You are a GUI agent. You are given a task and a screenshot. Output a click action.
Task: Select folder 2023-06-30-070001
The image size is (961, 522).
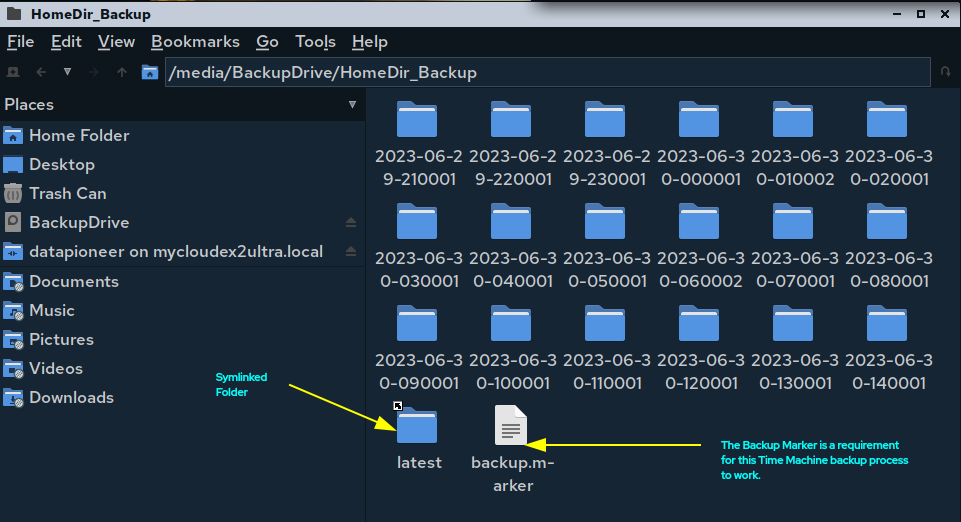pyautogui.click(x=794, y=246)
